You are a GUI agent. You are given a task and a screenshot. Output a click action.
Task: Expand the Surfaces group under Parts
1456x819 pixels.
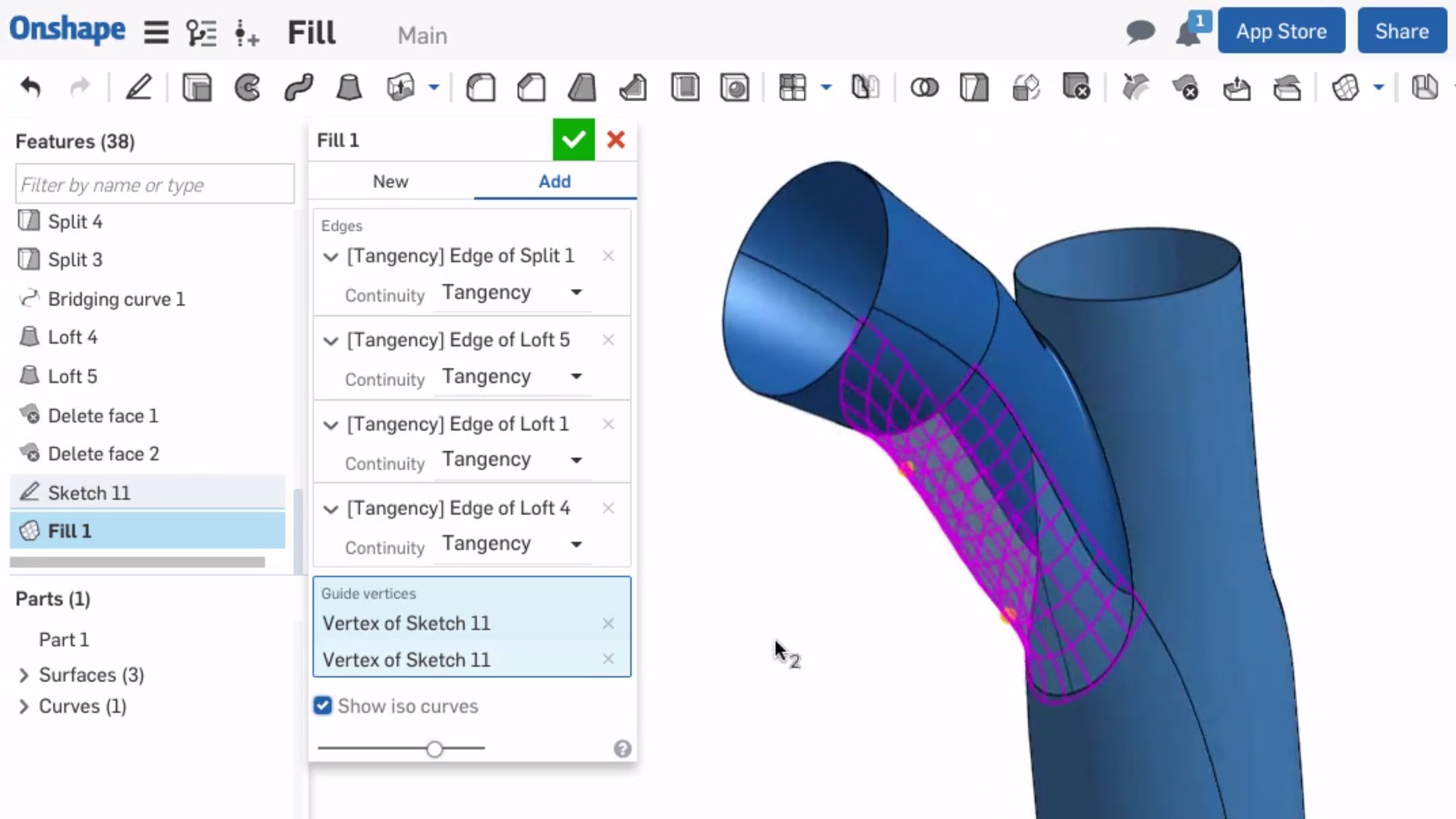(x=24, y=674)
